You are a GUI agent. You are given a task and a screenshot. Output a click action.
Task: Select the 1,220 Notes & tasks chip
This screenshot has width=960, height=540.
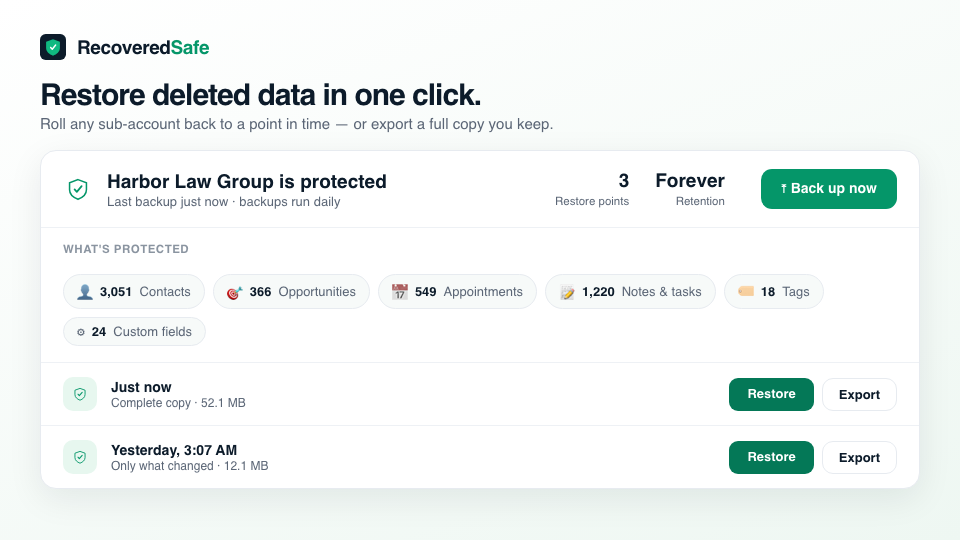(x=630, y=291)
